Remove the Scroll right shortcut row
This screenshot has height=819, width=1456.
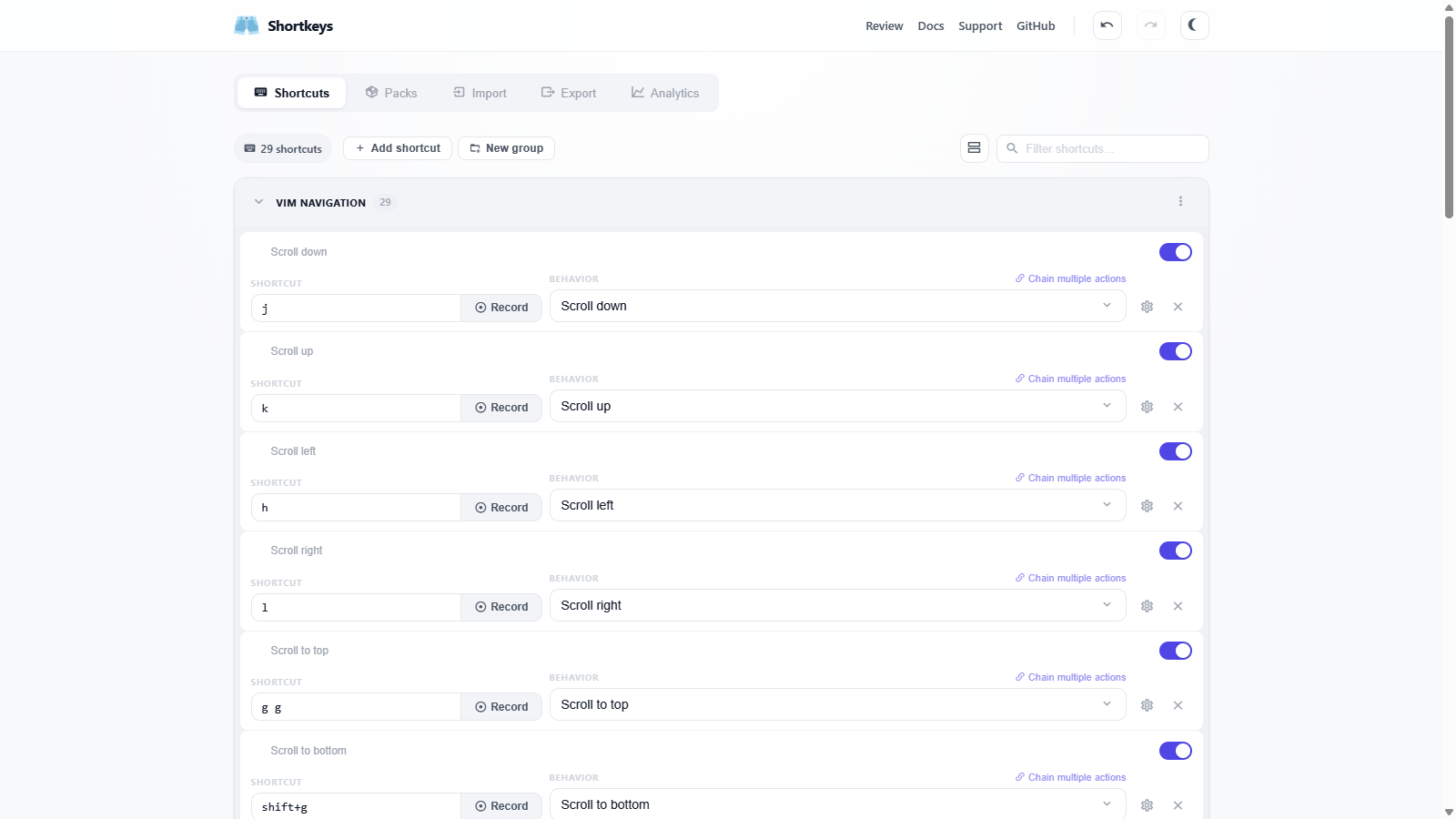coord(1178,606)
